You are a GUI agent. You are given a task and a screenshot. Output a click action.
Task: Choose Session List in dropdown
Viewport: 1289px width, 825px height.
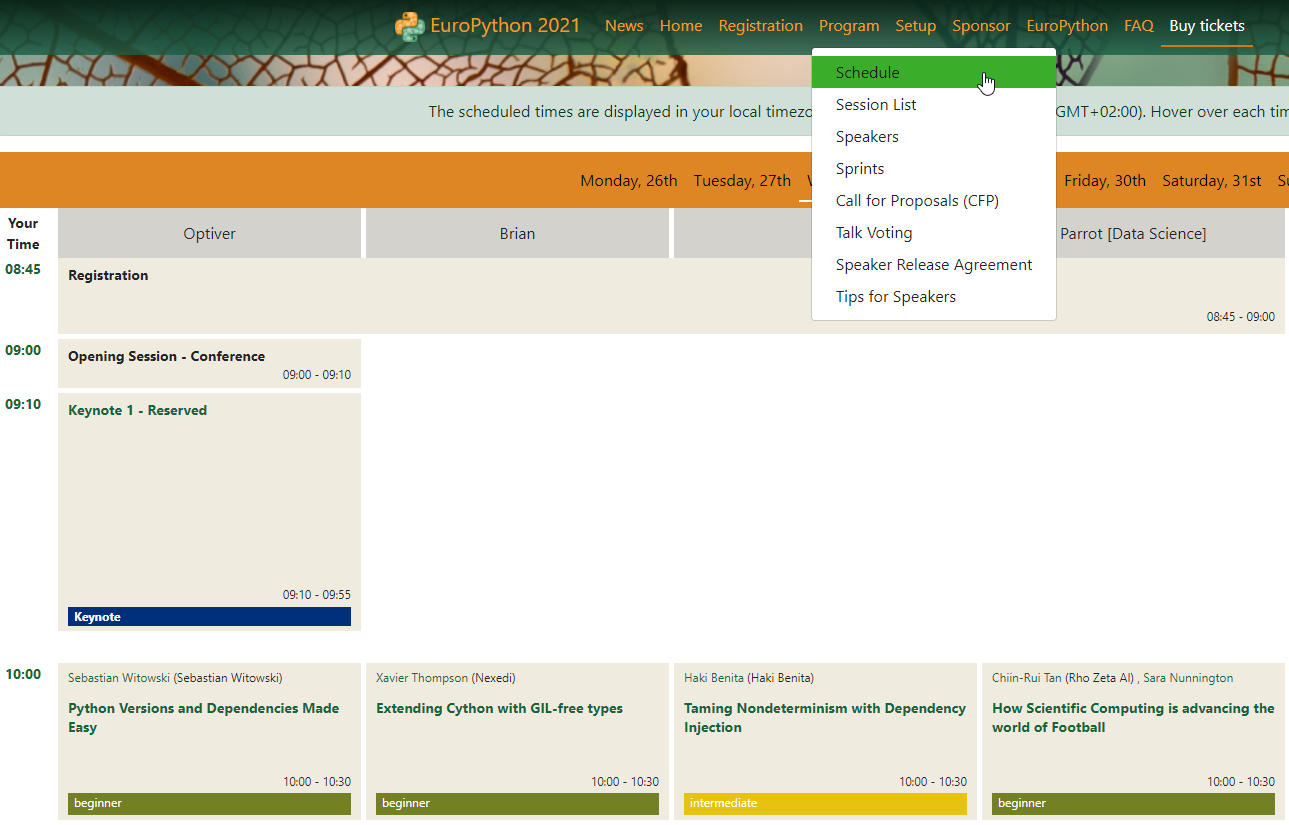(876, 105)
